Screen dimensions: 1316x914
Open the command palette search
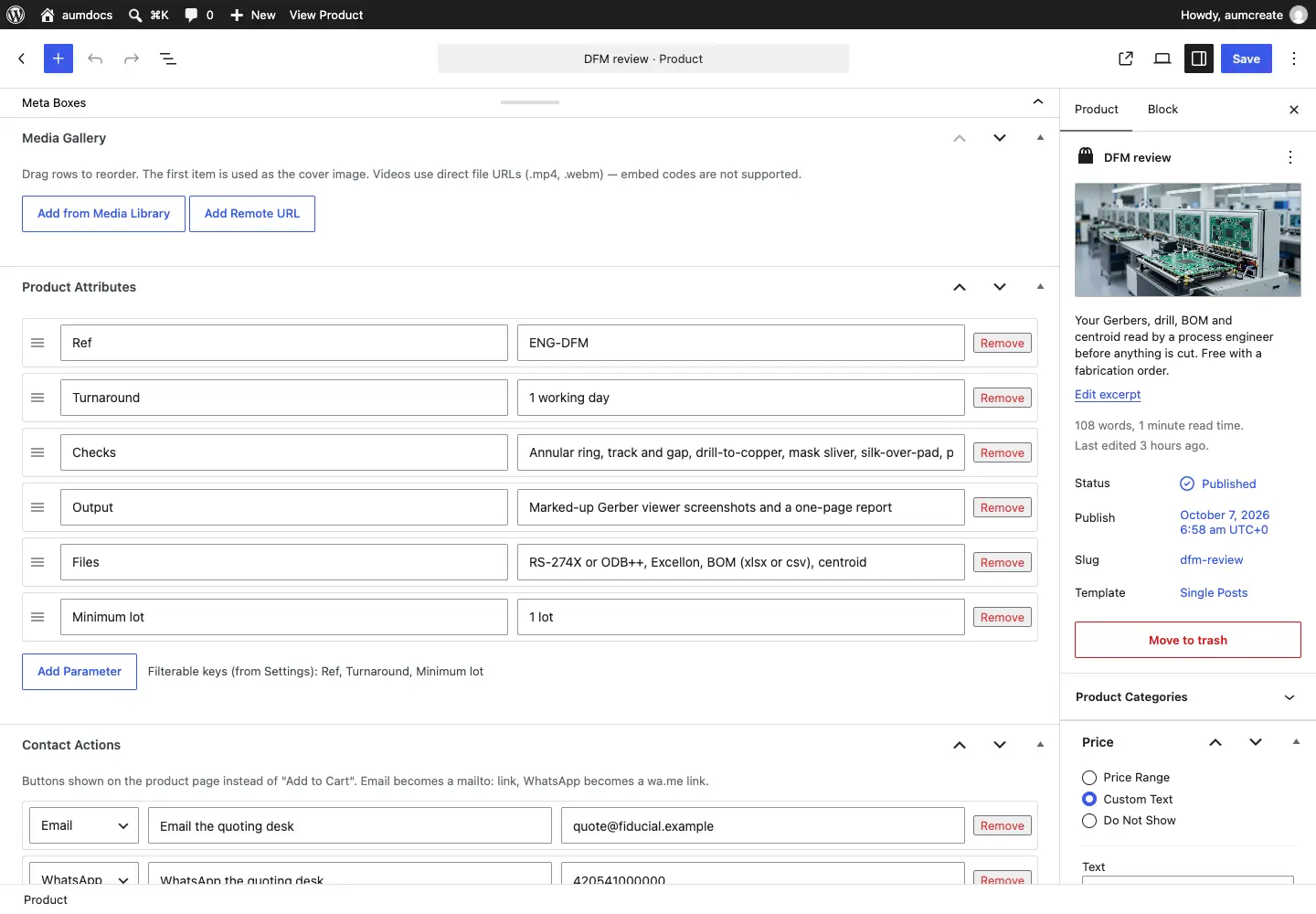149,15
